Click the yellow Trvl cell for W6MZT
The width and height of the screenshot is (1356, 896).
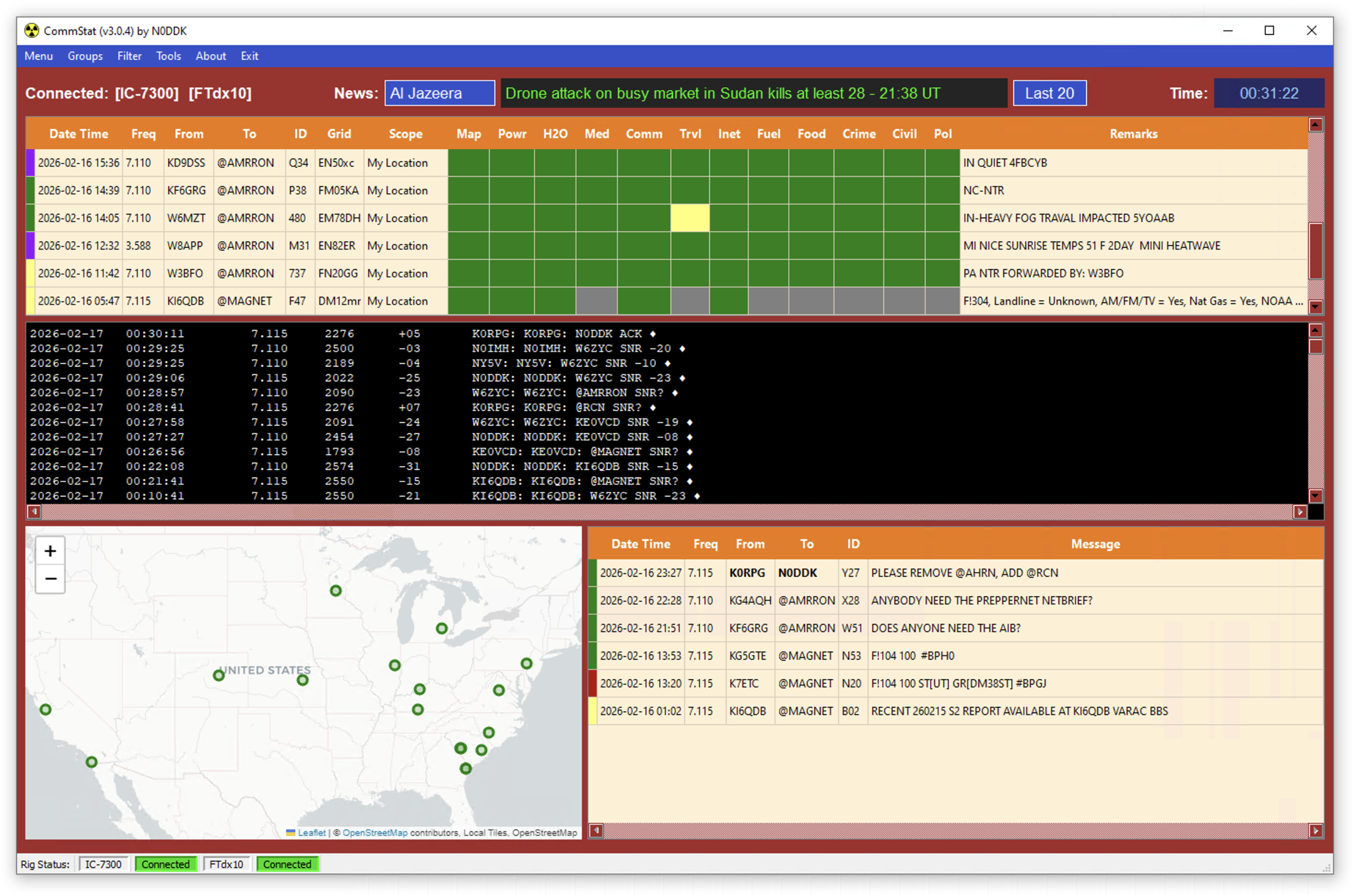pyautogui.click(x=690, y=218)
